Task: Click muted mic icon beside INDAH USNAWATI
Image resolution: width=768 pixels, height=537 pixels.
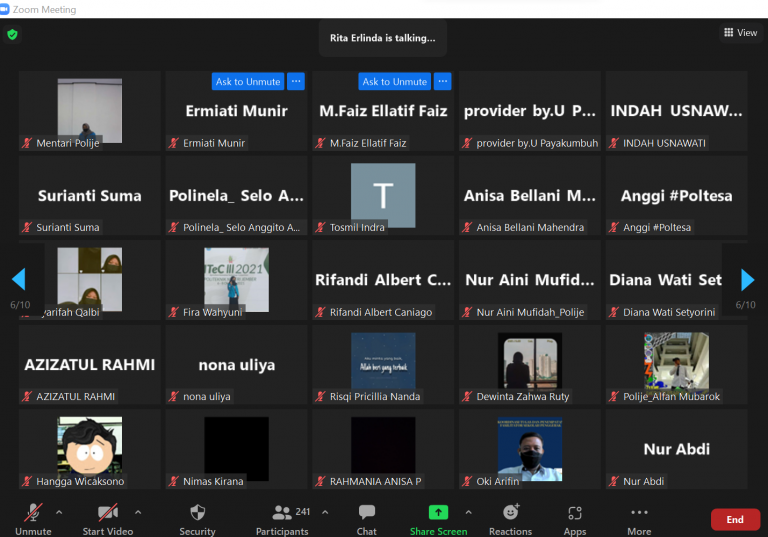Action: 614,143
